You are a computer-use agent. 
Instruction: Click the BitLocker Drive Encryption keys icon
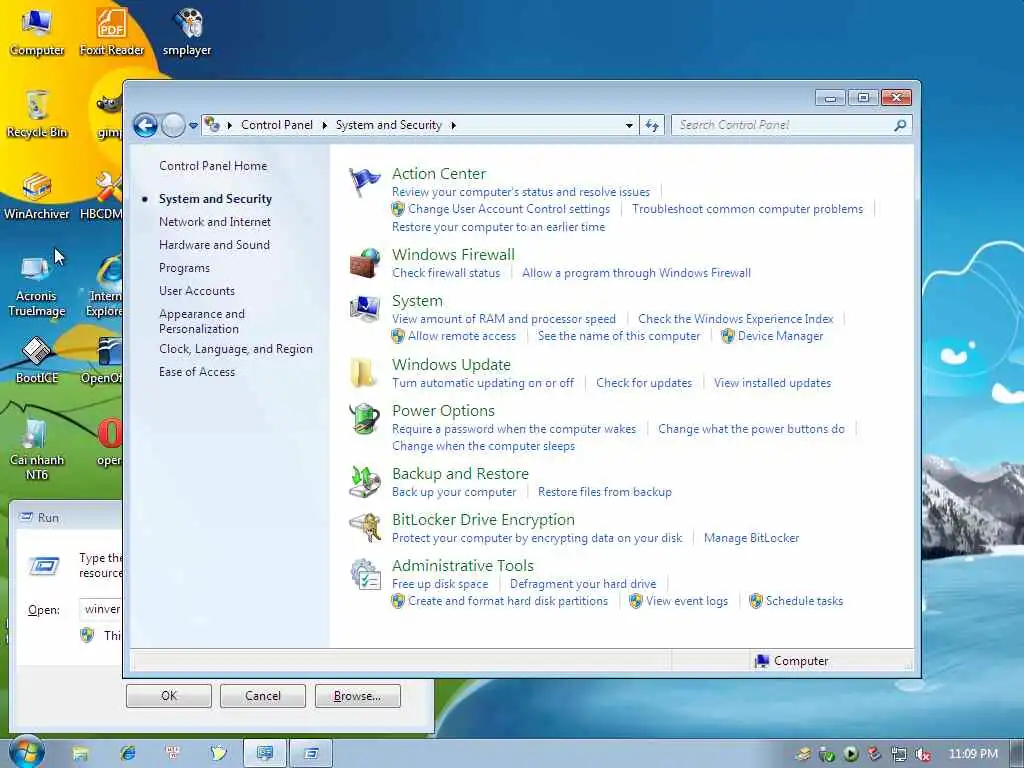[364, 528]
